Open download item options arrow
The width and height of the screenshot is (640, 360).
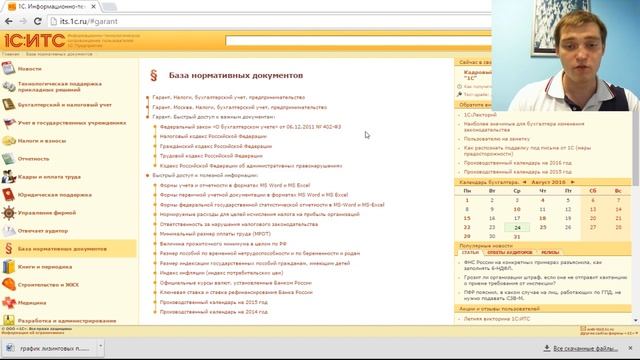tap(100, 347)
